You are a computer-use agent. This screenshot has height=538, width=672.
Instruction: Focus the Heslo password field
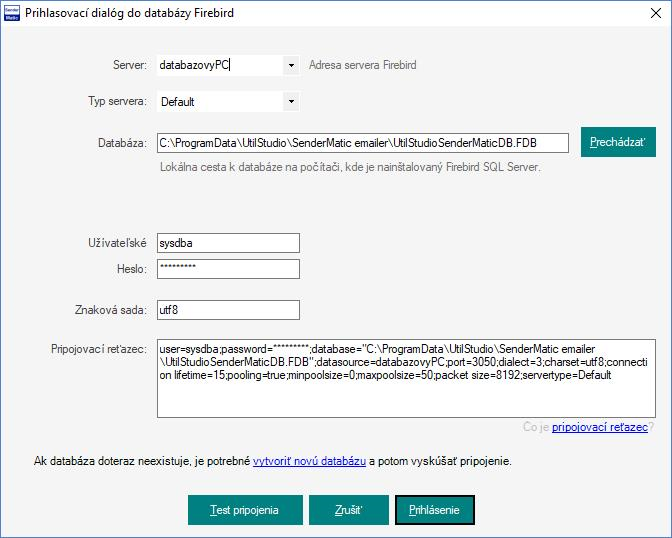click(228, 269)
